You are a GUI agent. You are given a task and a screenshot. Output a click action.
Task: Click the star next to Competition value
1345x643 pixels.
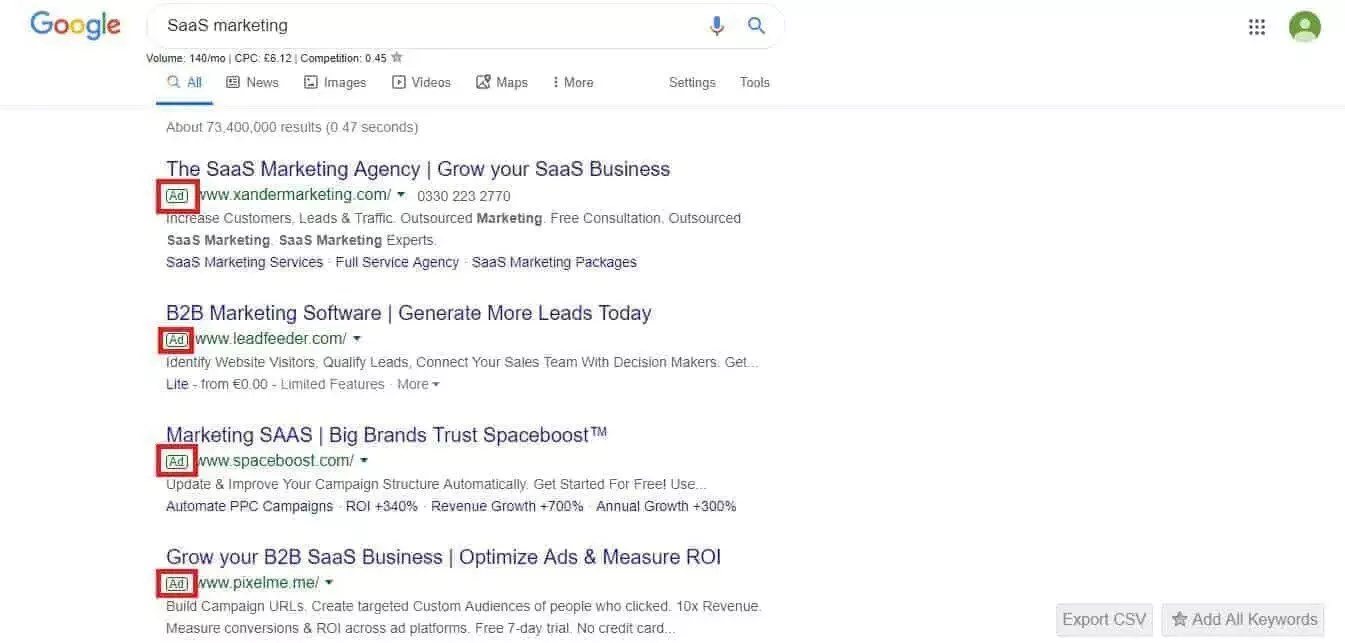tap(397, 58)
